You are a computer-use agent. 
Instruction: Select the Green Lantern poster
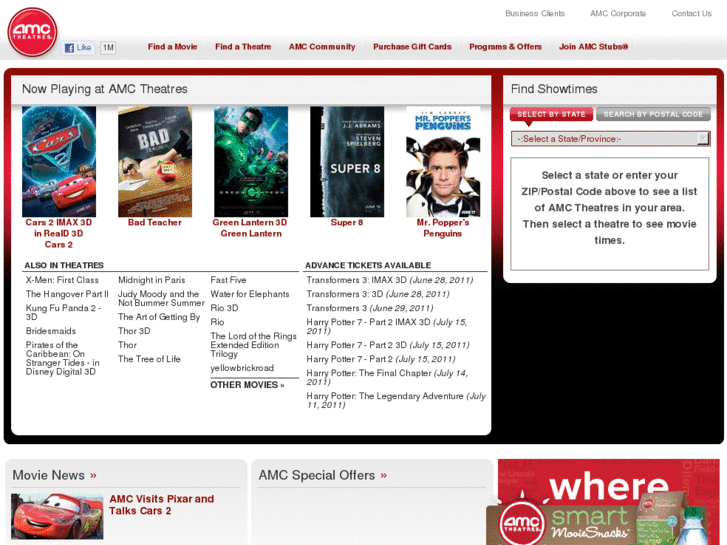click(251, 161)
